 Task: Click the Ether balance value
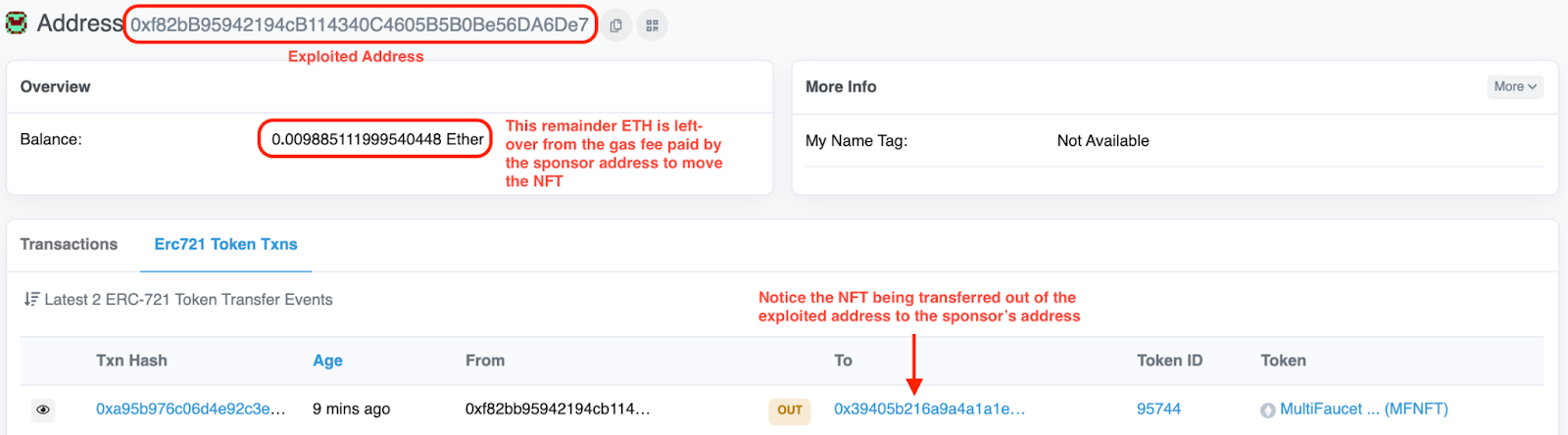377,139
